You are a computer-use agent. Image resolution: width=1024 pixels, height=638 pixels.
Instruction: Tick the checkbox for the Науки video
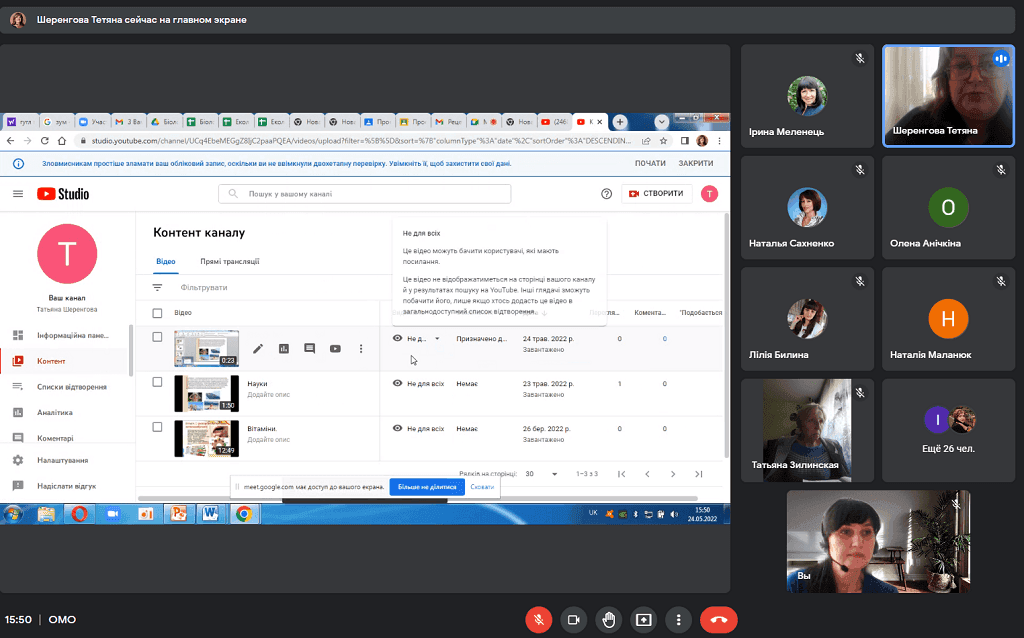click(x=157, y=382)
